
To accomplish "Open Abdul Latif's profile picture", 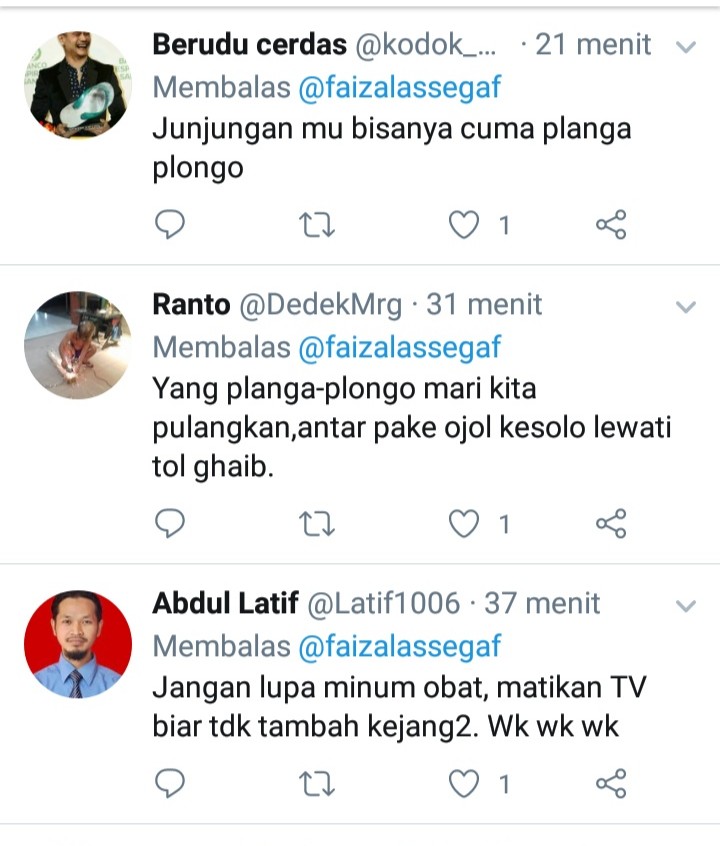I will pos(78,644).
